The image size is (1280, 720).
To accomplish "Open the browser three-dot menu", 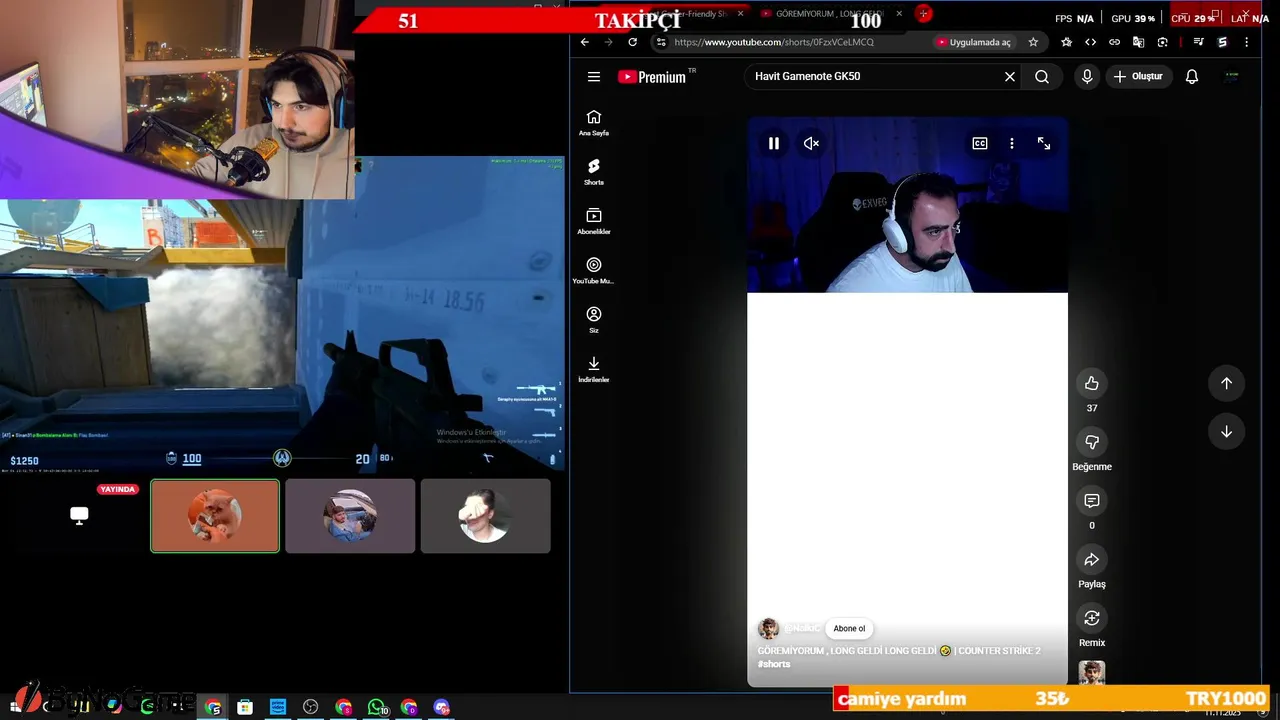I will tap(1246, 42).
